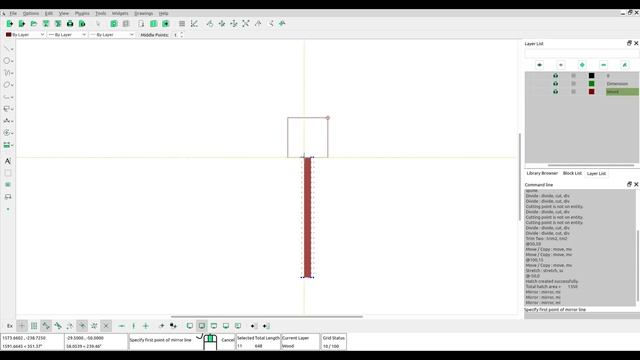Toggle Restrict Orthogonal snap button
The width and height of the screenshot is (640, 360).
coord(146,326)
